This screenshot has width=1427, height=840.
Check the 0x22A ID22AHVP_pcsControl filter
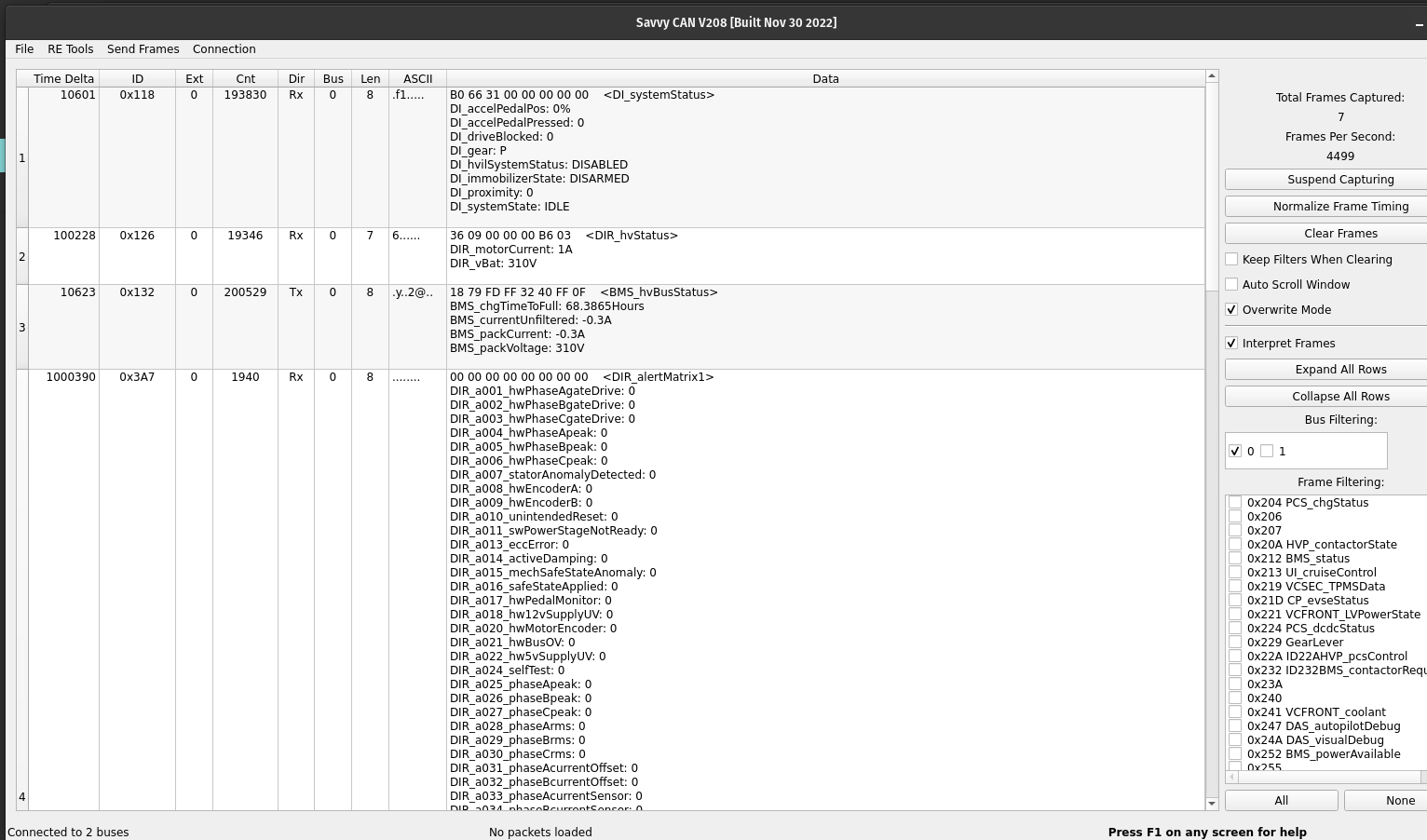[1235, 657]
